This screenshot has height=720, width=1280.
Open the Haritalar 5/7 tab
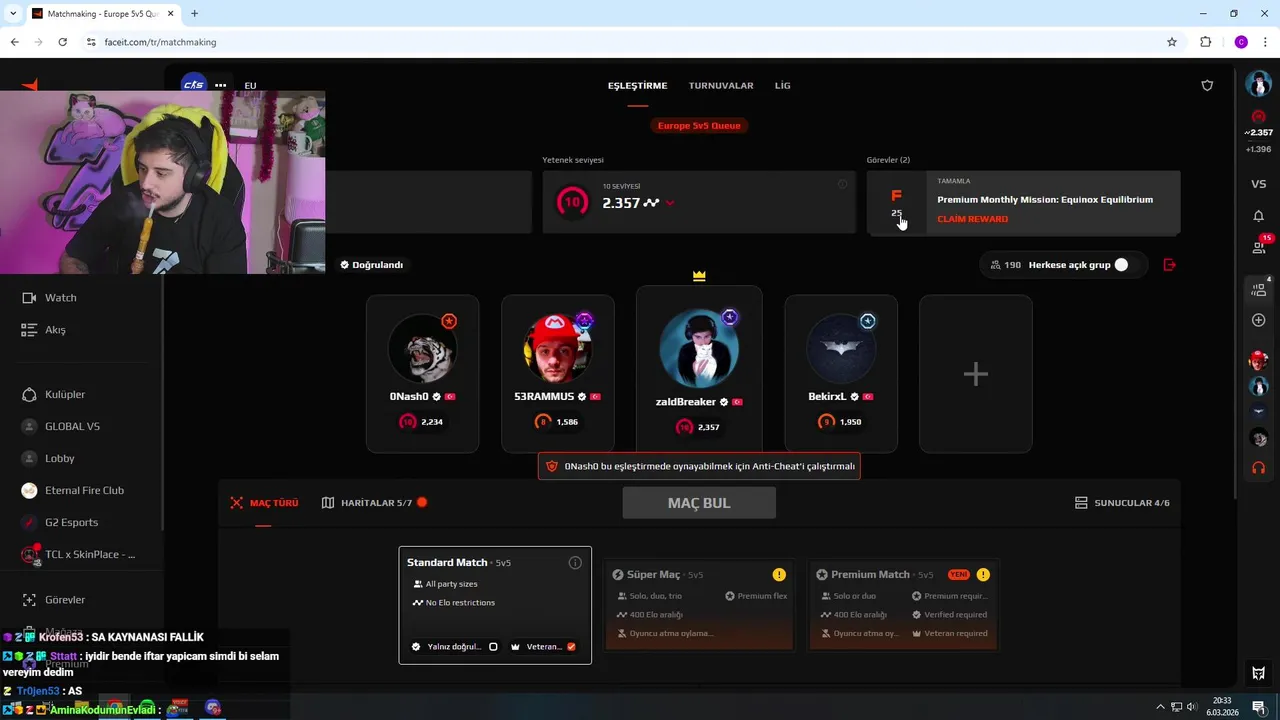point(374,503)
